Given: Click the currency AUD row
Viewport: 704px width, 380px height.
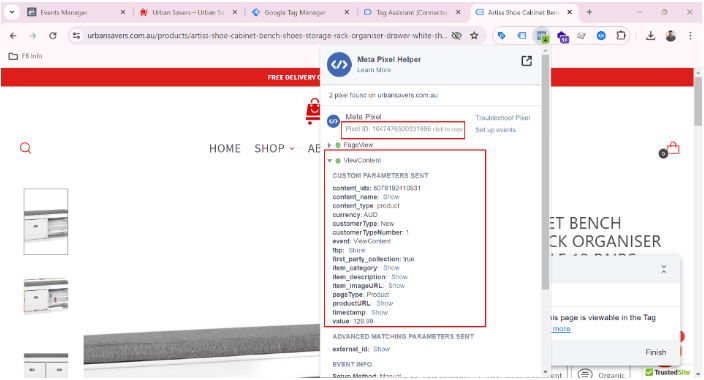Looking at the screenshot, I should pos(355,215).
